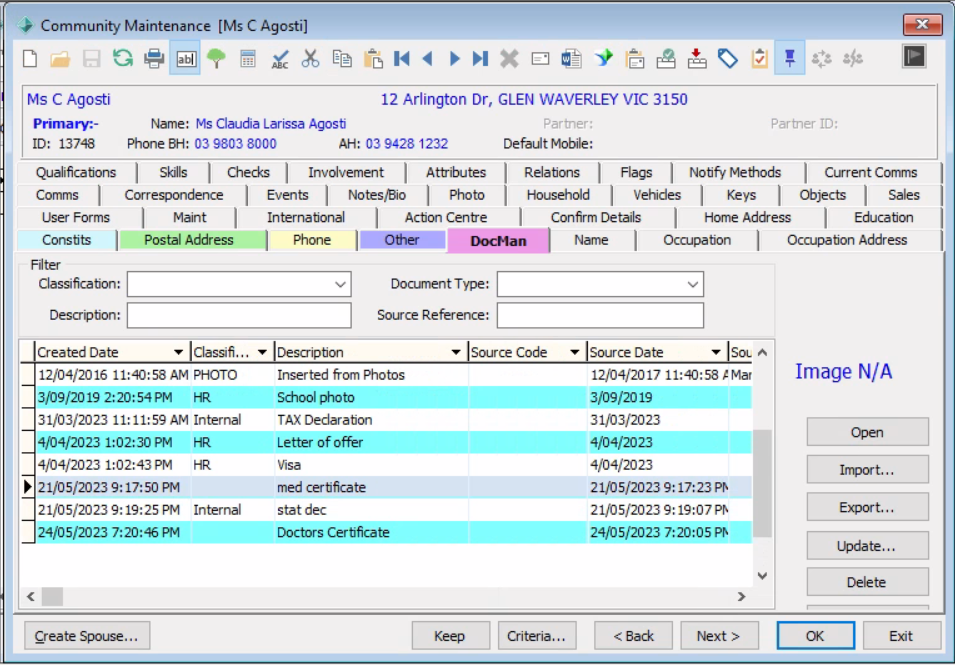
Task: Click the Criteria... button
Action: (x=536, y=636)
